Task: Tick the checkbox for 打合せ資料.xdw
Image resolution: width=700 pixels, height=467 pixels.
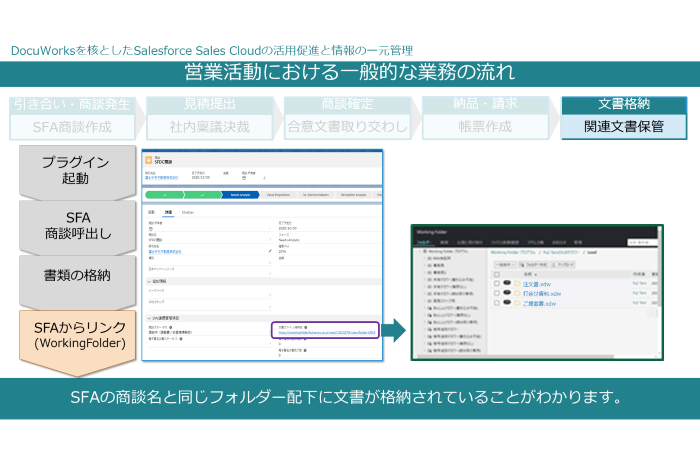Action: [x=496, y=293]
